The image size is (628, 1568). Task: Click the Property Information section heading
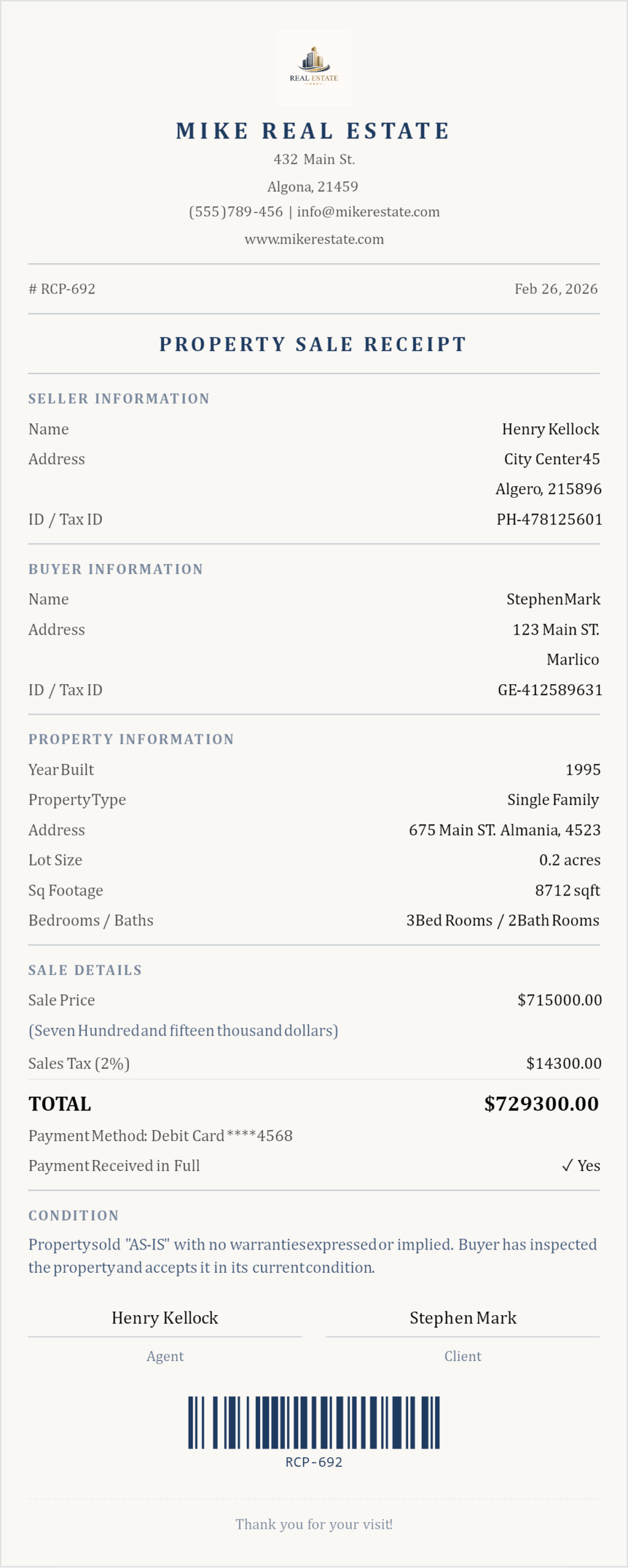(x=131, y=739)
